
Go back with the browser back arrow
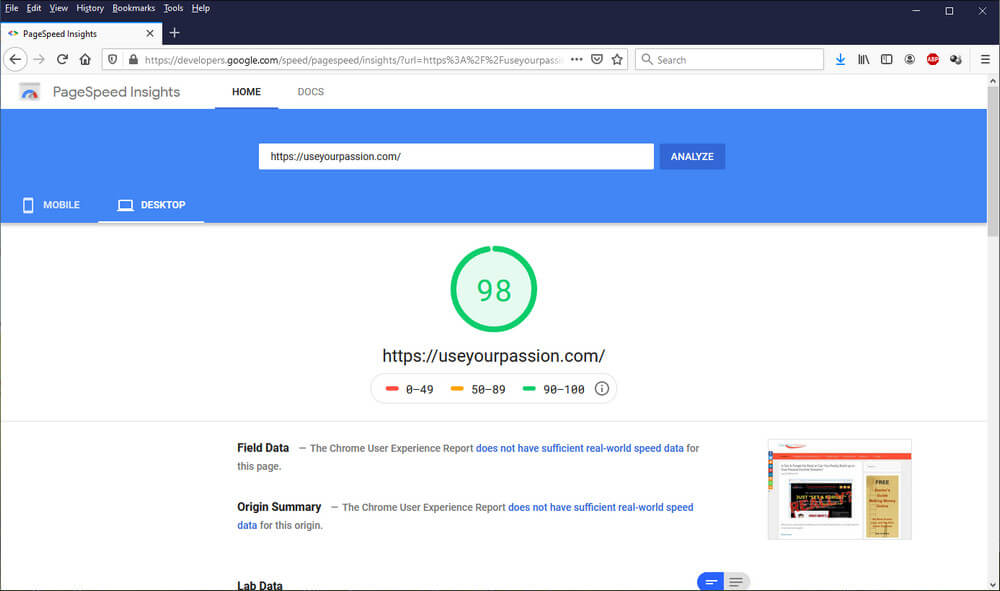[15, 59]
